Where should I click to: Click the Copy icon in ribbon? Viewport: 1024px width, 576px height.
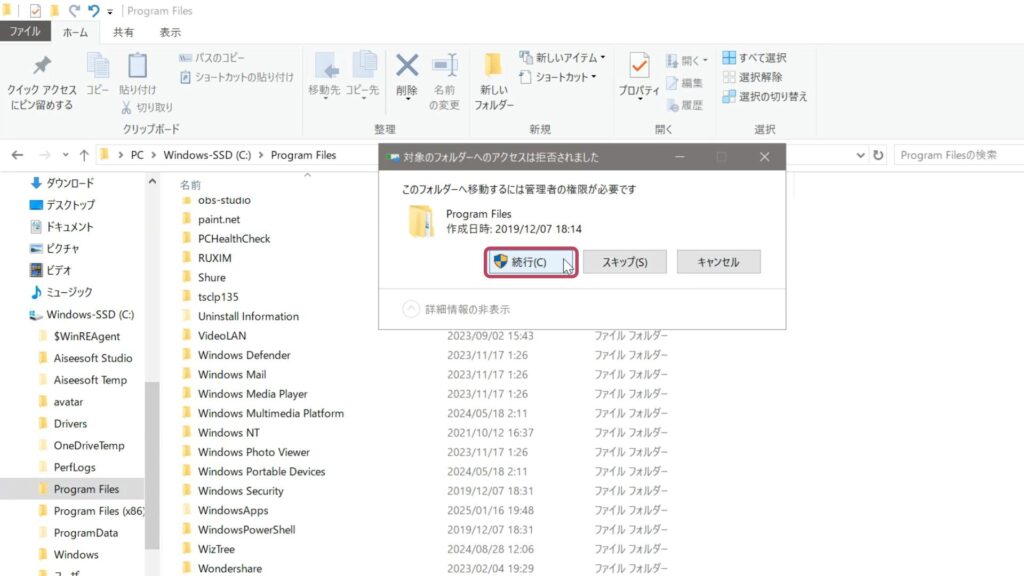pos(98,66)
